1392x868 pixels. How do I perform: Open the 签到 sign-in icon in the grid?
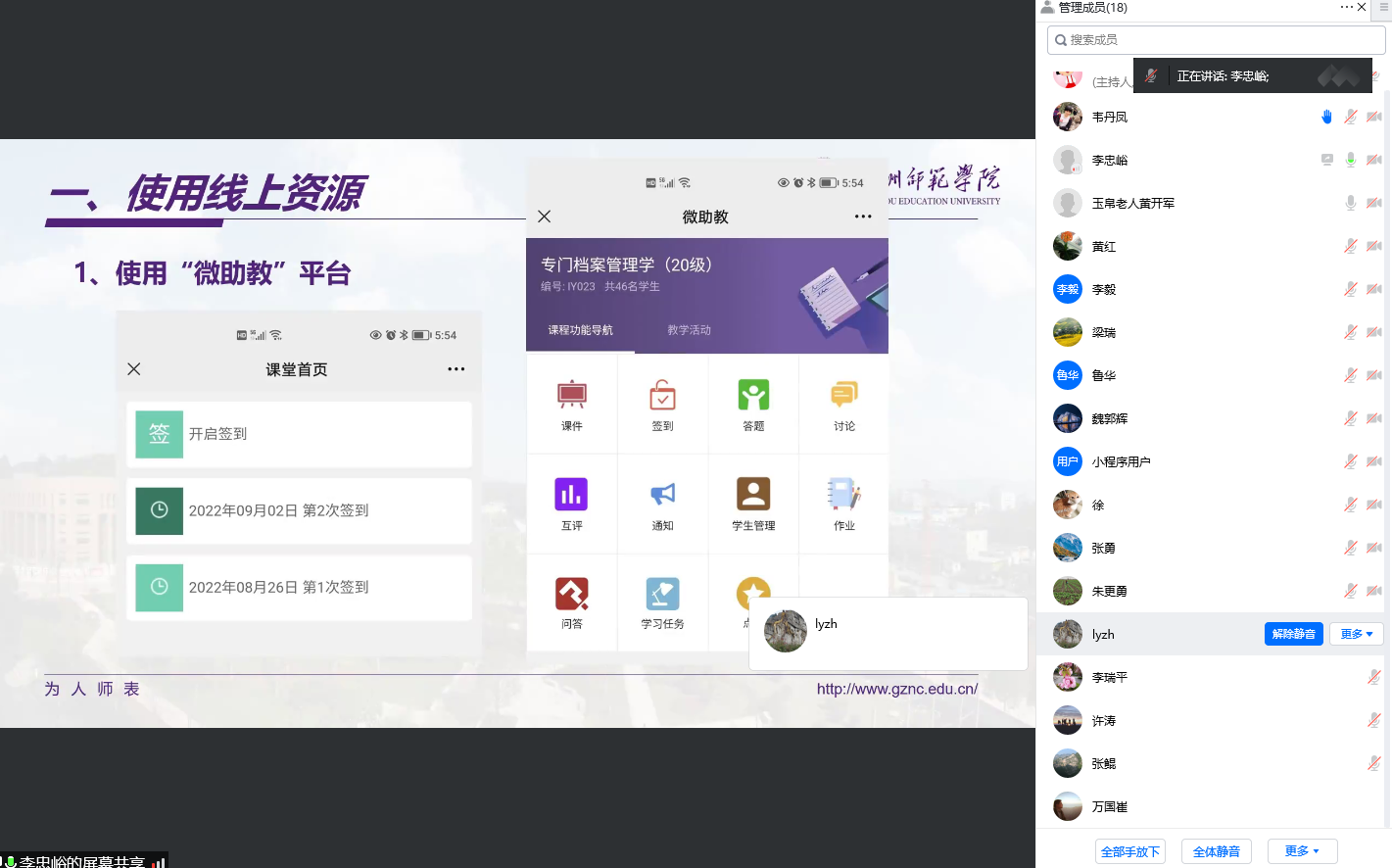click(663, 395)
